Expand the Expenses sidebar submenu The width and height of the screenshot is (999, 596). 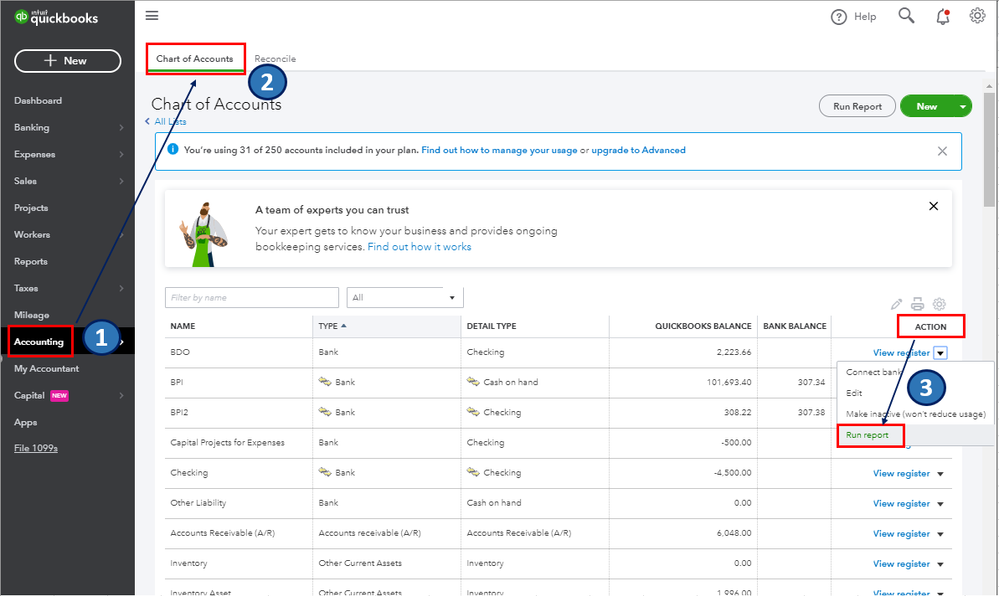[x=121, y=154]
